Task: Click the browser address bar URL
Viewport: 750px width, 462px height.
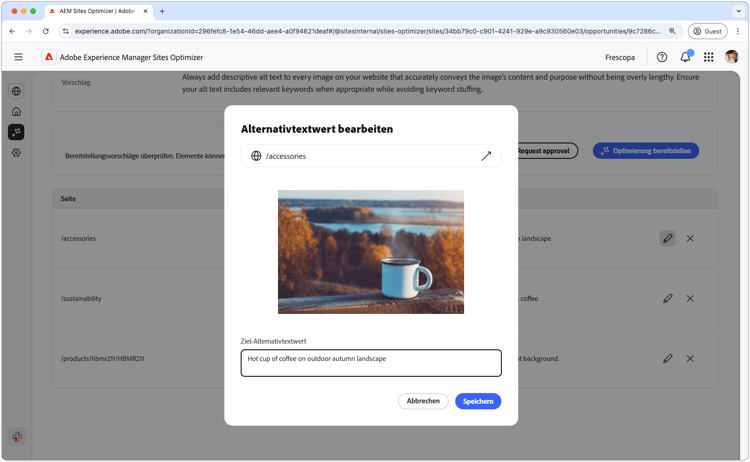Action: click(367, 31)
